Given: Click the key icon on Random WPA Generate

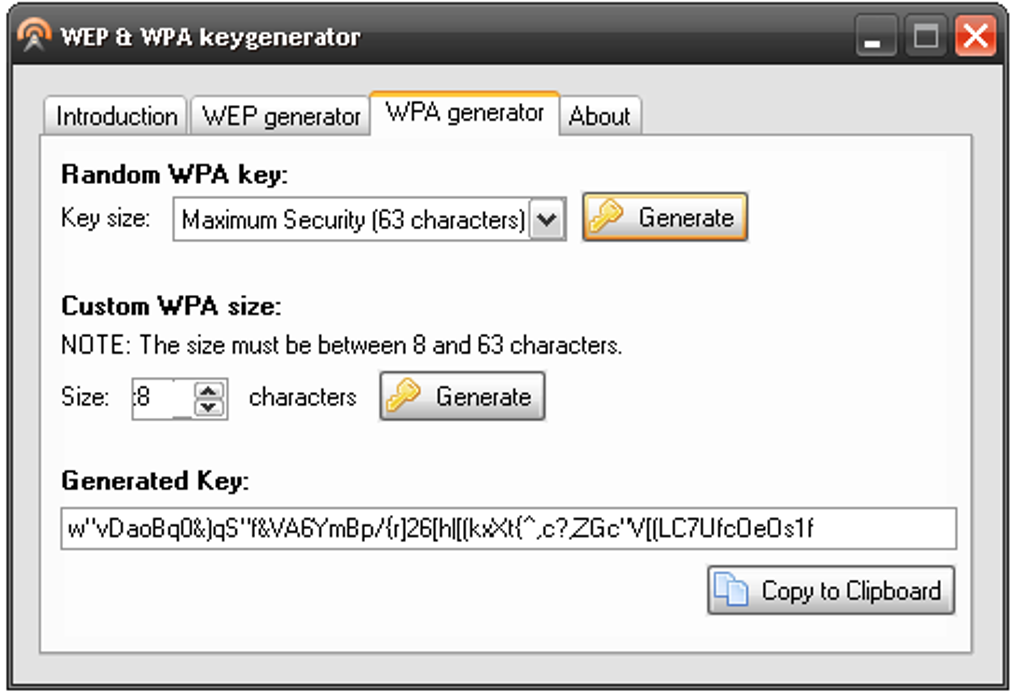Looking at the screenshot, I should click(x=606, y=218).
